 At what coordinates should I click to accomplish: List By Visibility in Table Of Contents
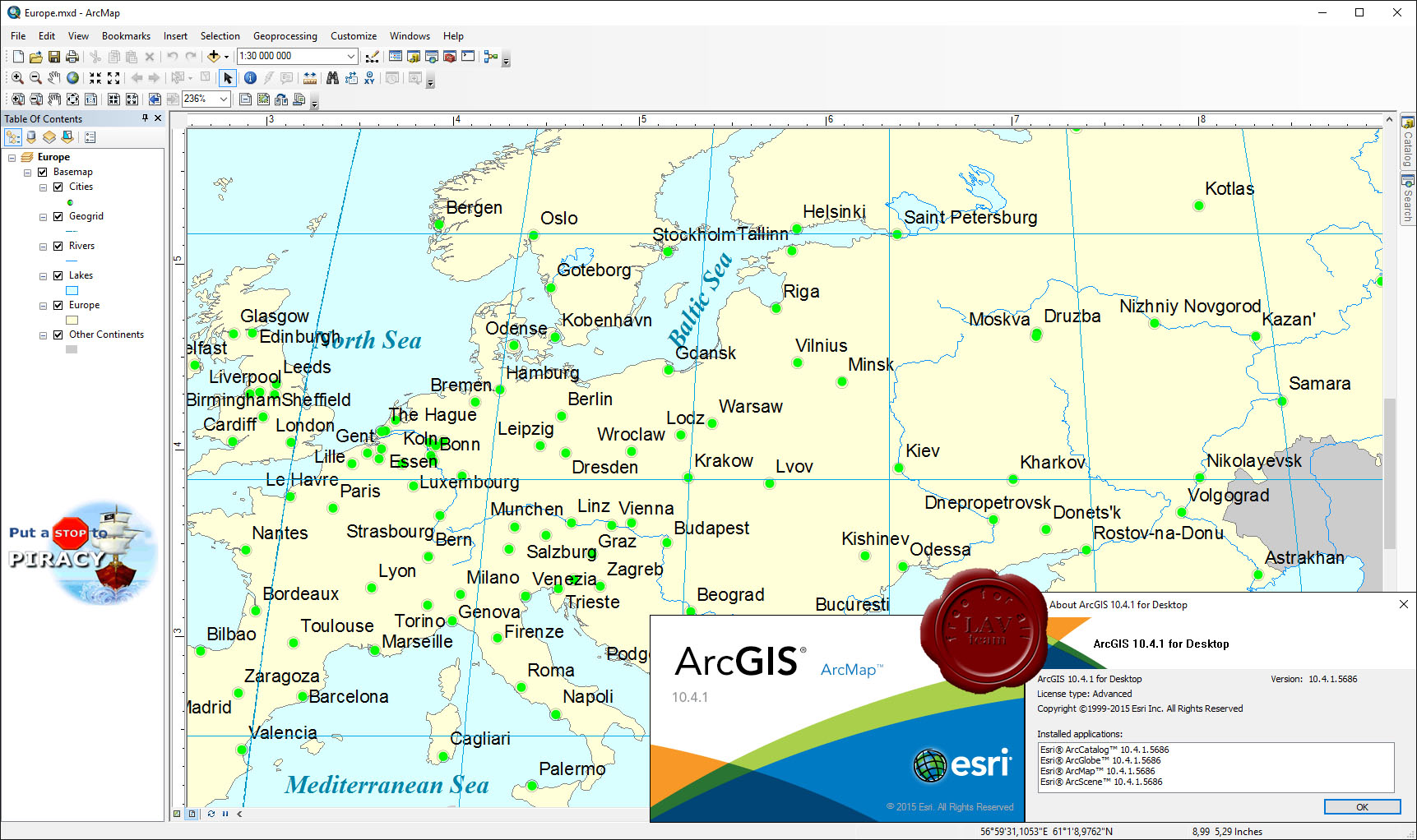tap(49, 137)
